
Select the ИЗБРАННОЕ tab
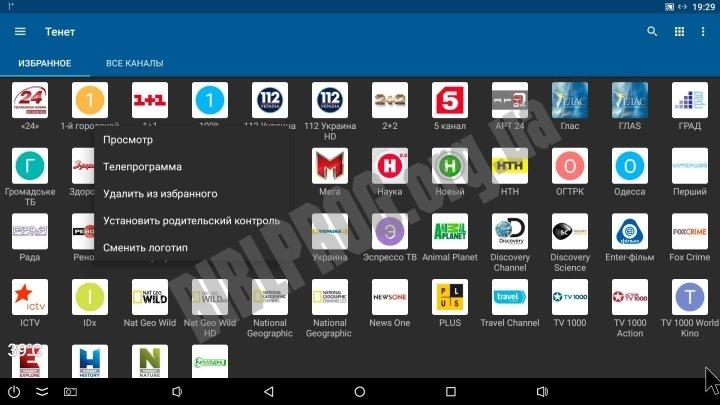43,63
